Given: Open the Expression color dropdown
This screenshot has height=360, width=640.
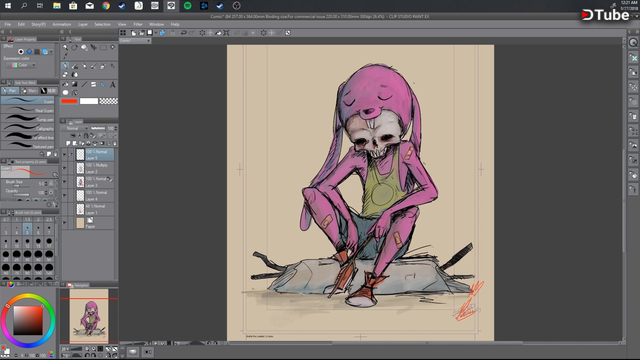Looking at the screenshot, I should [x=21, y=65].
